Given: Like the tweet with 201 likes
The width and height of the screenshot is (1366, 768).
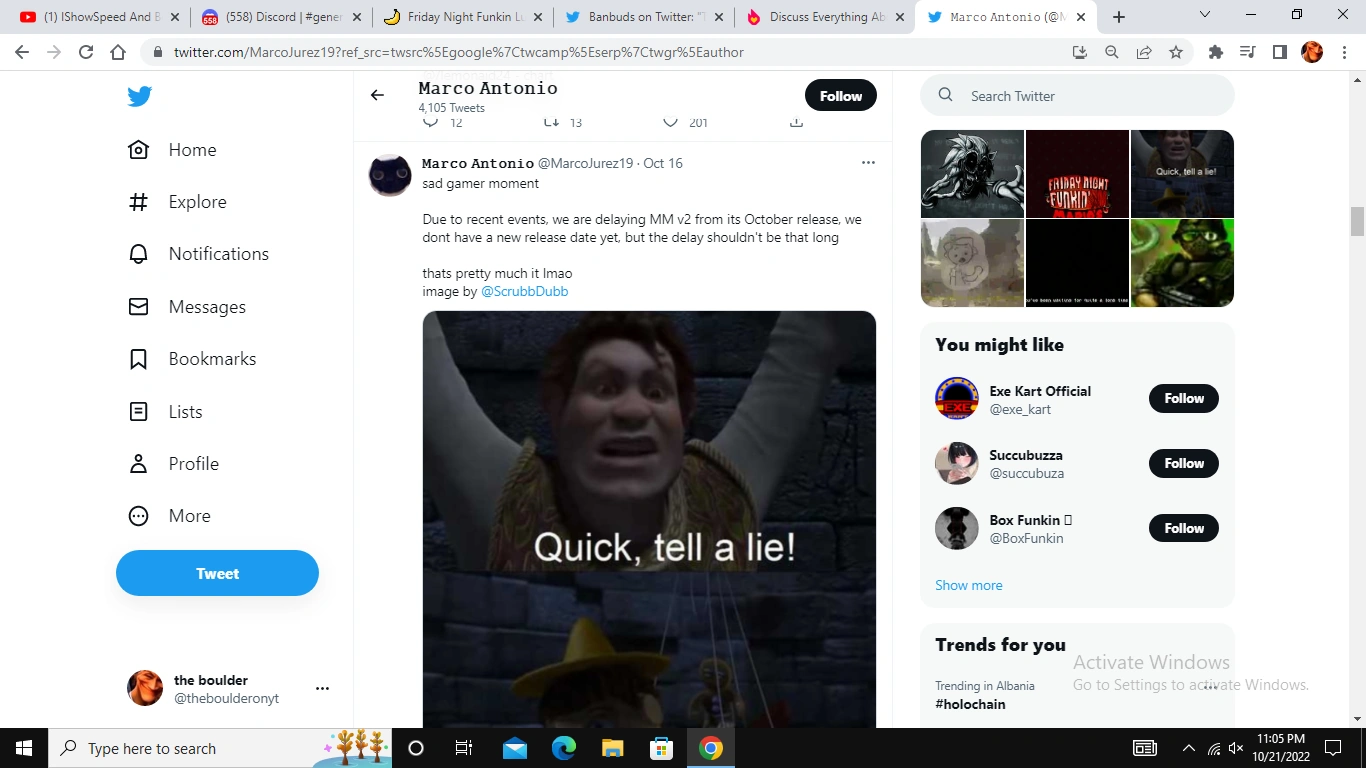Looking at the screenshot, I should point(671,122).
